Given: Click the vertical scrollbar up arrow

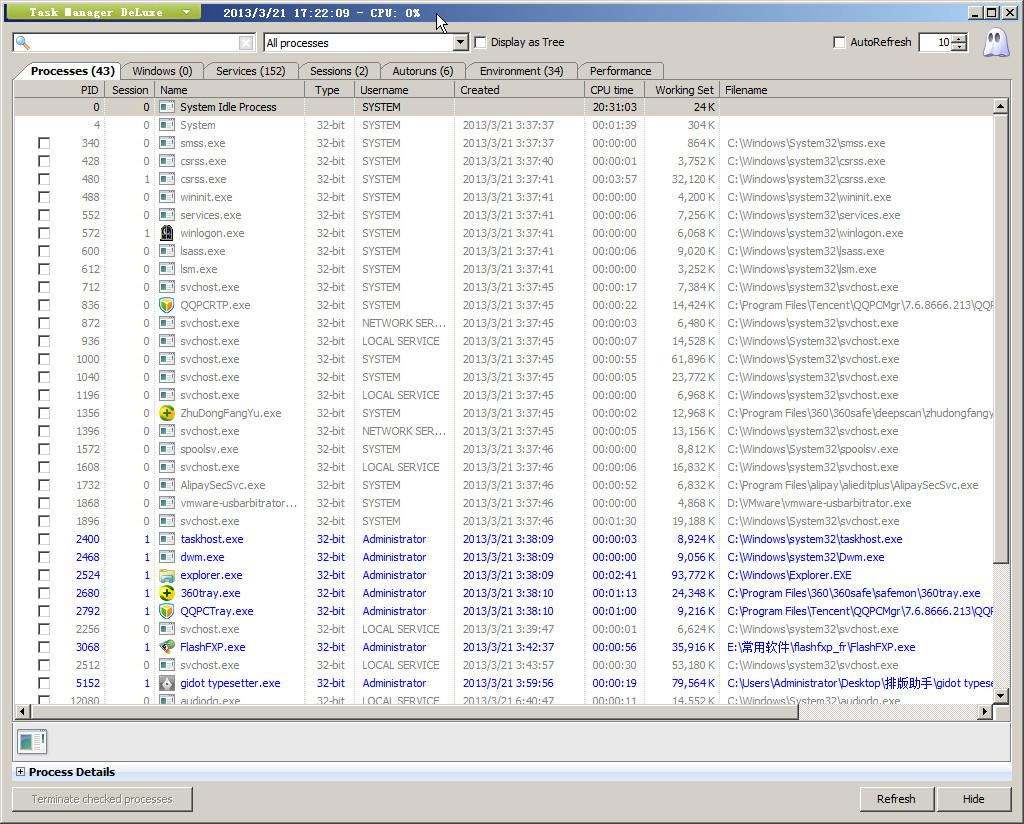Looking at the screenshot, I should [x=1000, y=106].
